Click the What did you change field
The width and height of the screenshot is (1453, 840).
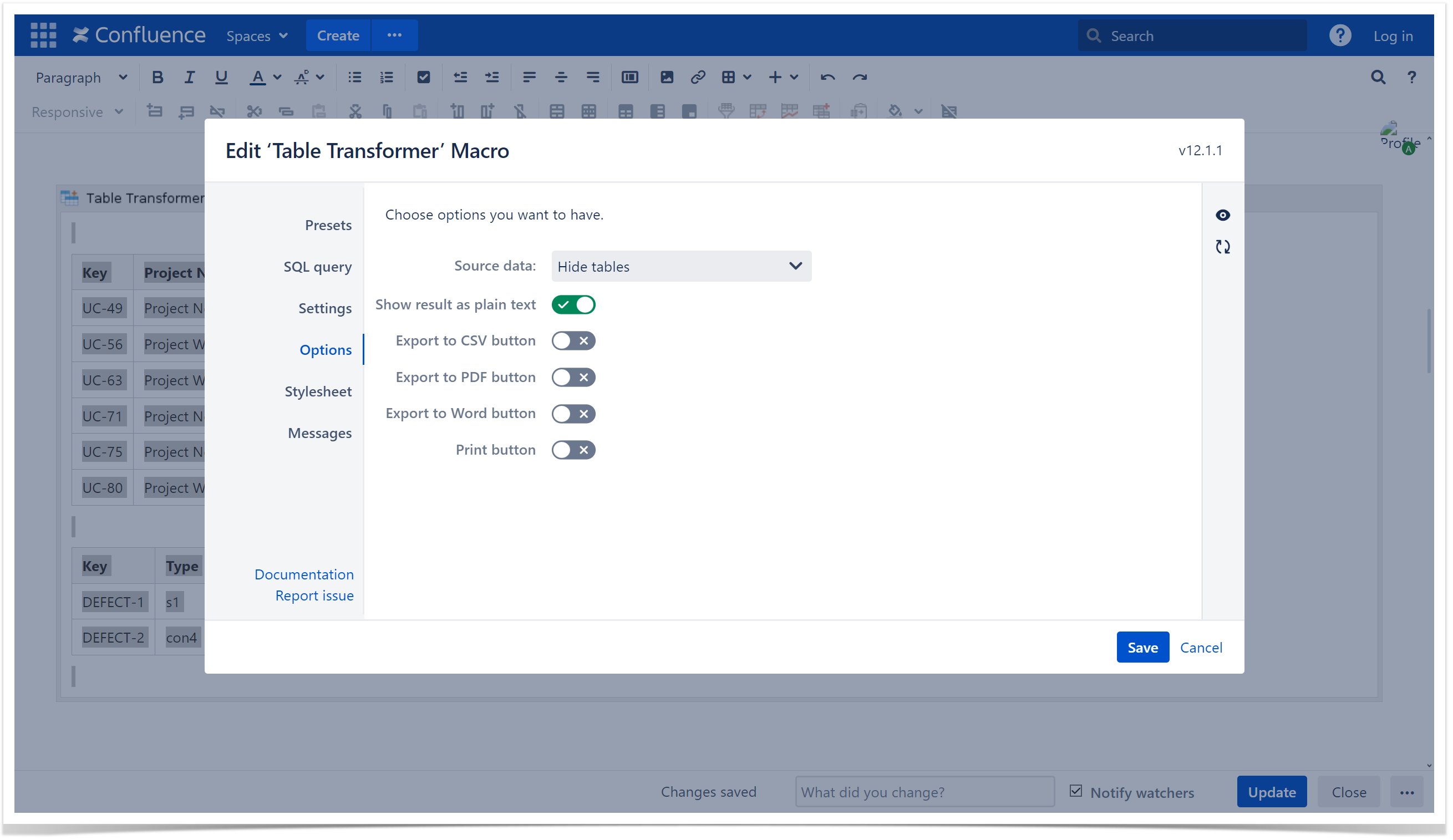(x=924, y=792)
